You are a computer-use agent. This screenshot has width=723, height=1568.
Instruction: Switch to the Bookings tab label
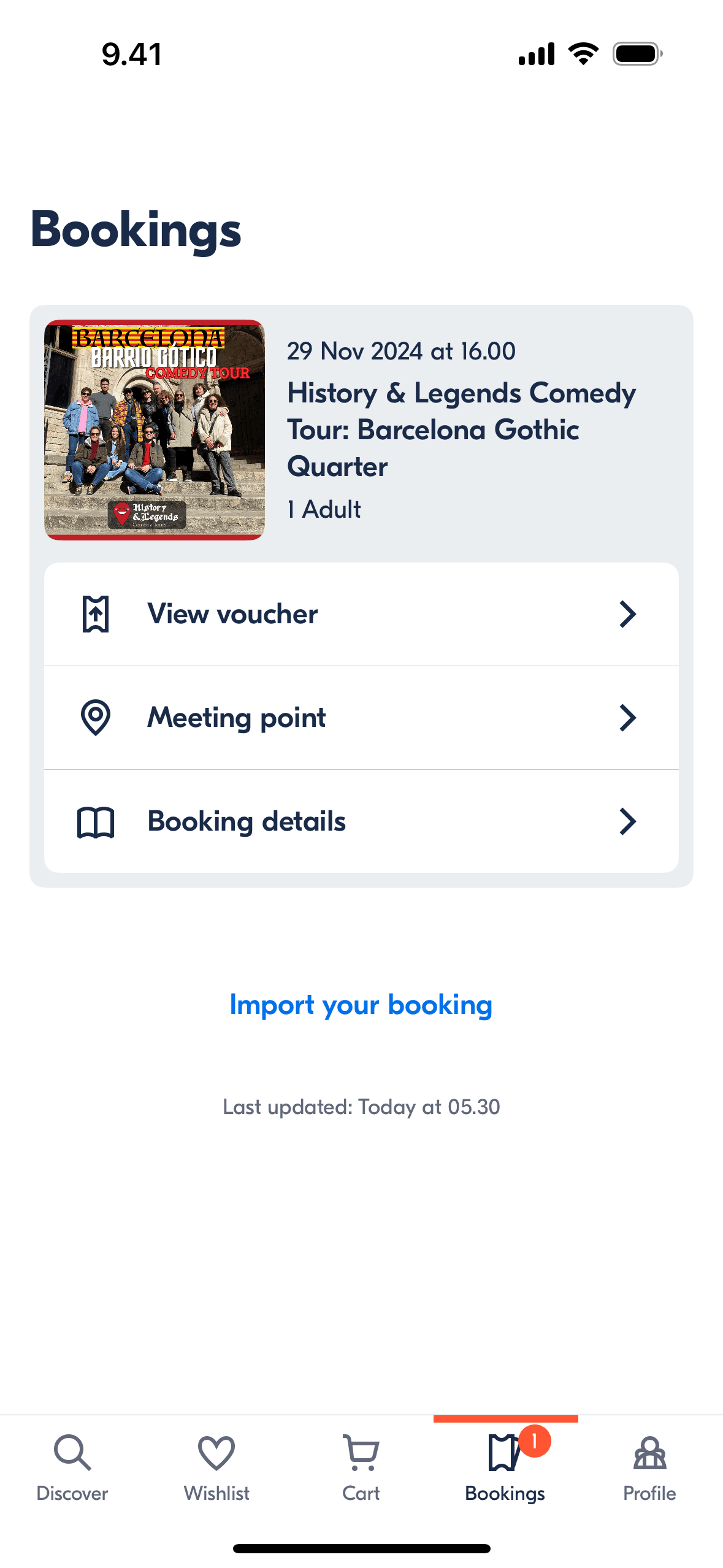(x=505, y=1493)
